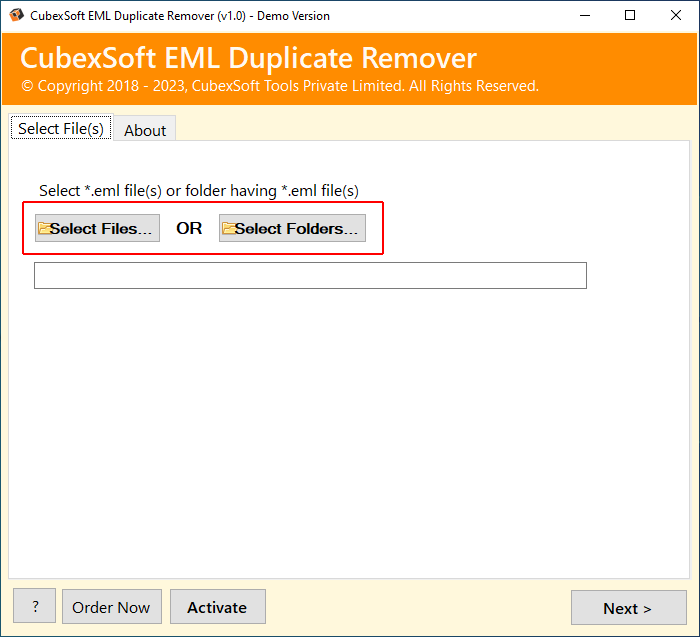Switch to the About tab
700x637 pixels.
point(145,130)
